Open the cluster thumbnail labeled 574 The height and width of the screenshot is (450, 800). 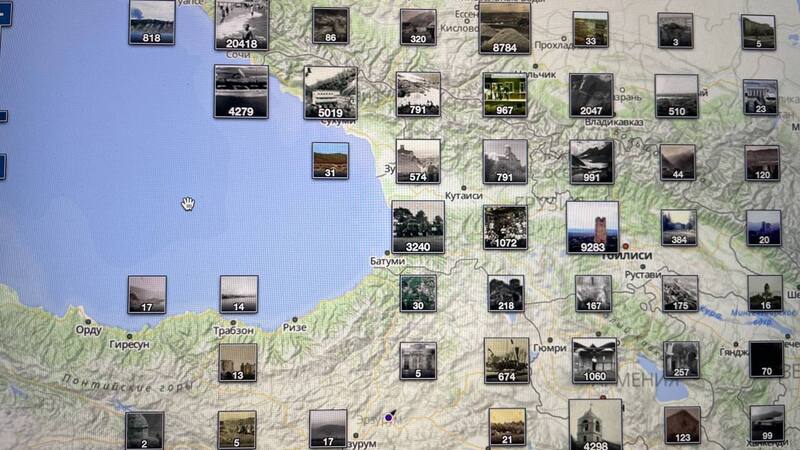(x=418, y=161)
